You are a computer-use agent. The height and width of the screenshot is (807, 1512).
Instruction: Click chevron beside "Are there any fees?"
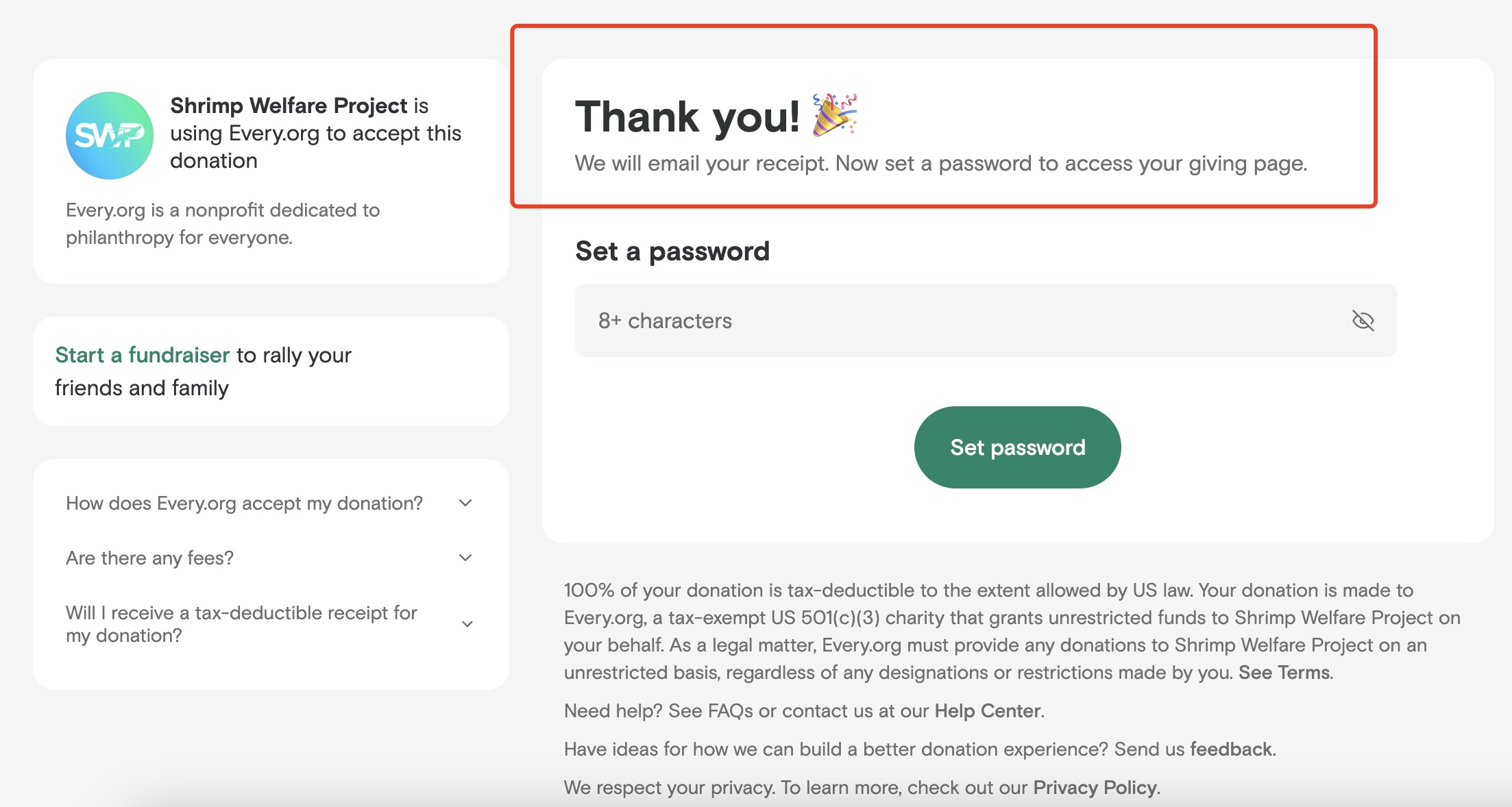click(x=465, y=558)
